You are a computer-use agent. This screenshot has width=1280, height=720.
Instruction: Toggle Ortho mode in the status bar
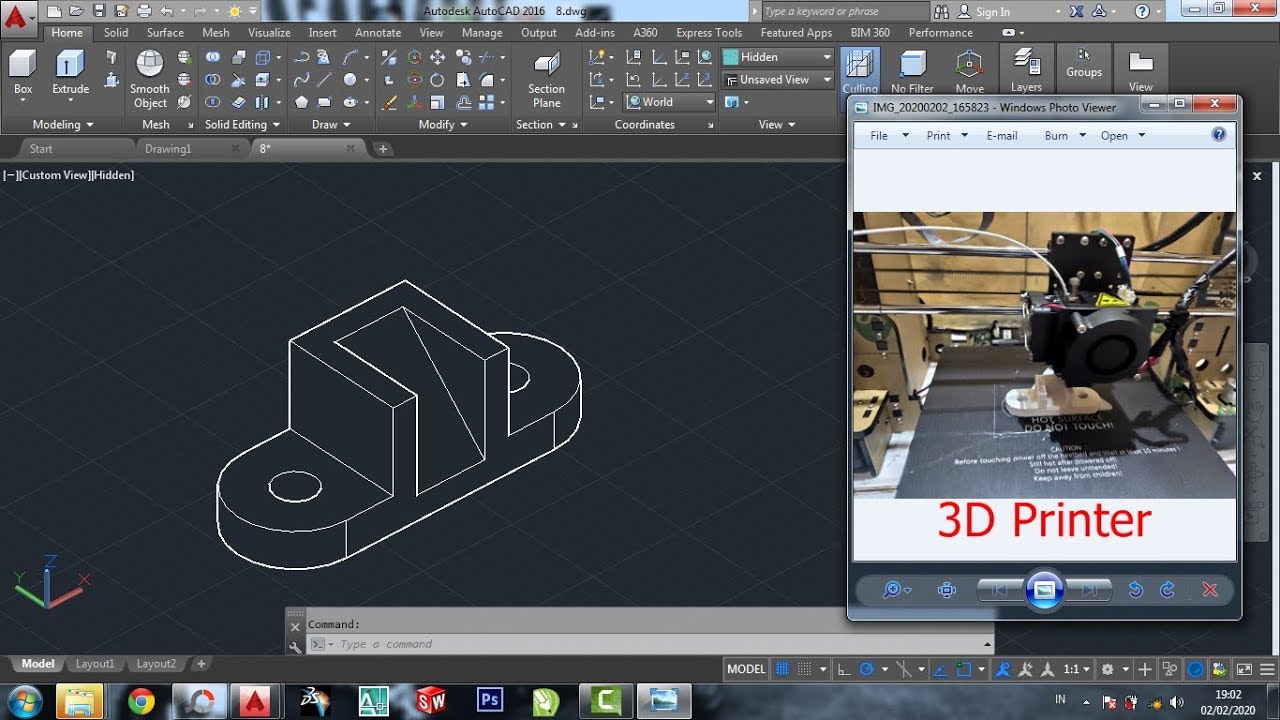pos(843,669)
